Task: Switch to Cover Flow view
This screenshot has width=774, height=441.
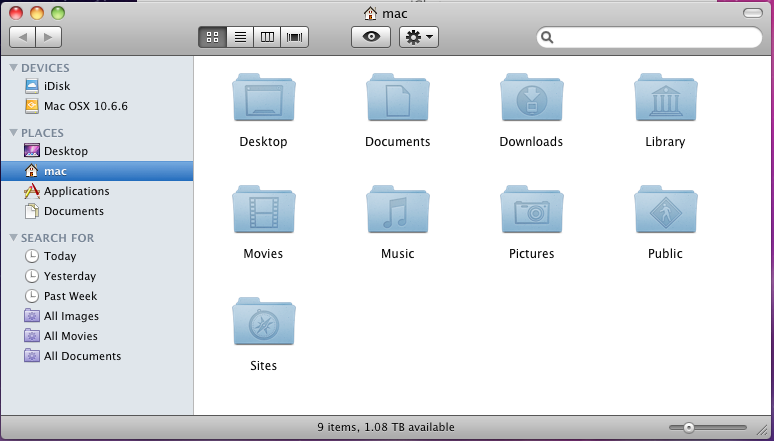Action: pos(295,37)
